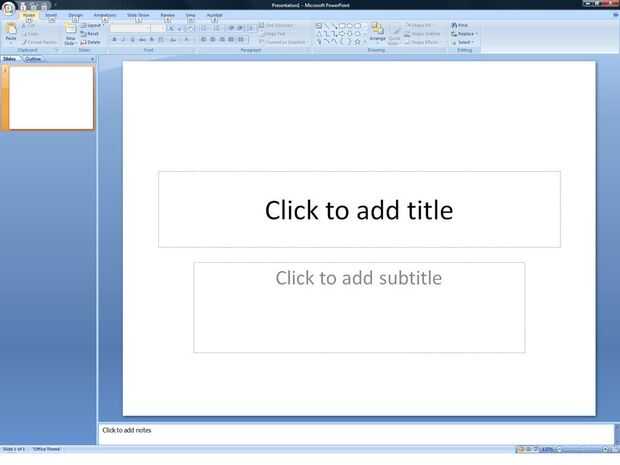The width and height of the screenshot is (620, 465).
Task: Switch to the Acrobat ribbon tab
Action: (215, 16)
